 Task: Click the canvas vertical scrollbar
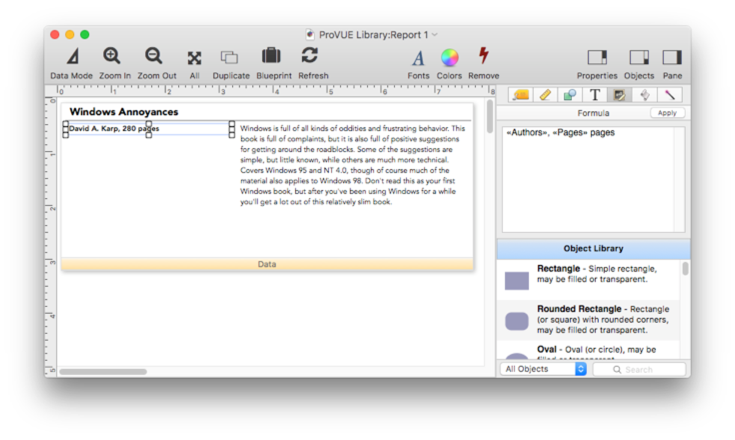pyautogui.click(x=490, y=116)
